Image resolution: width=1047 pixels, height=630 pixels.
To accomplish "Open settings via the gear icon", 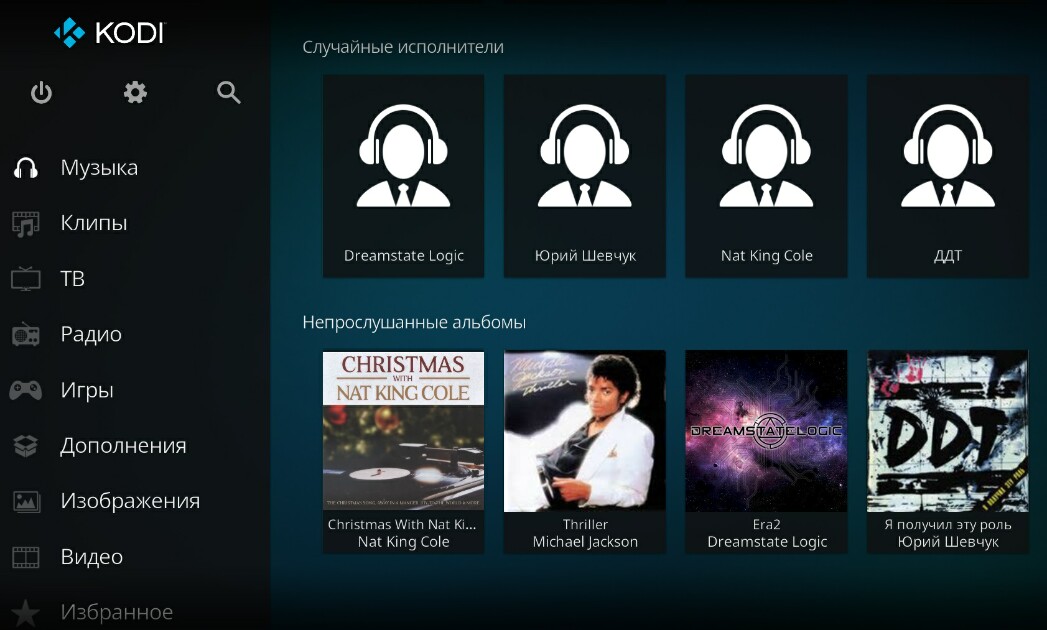I will [x=135, y=92].
